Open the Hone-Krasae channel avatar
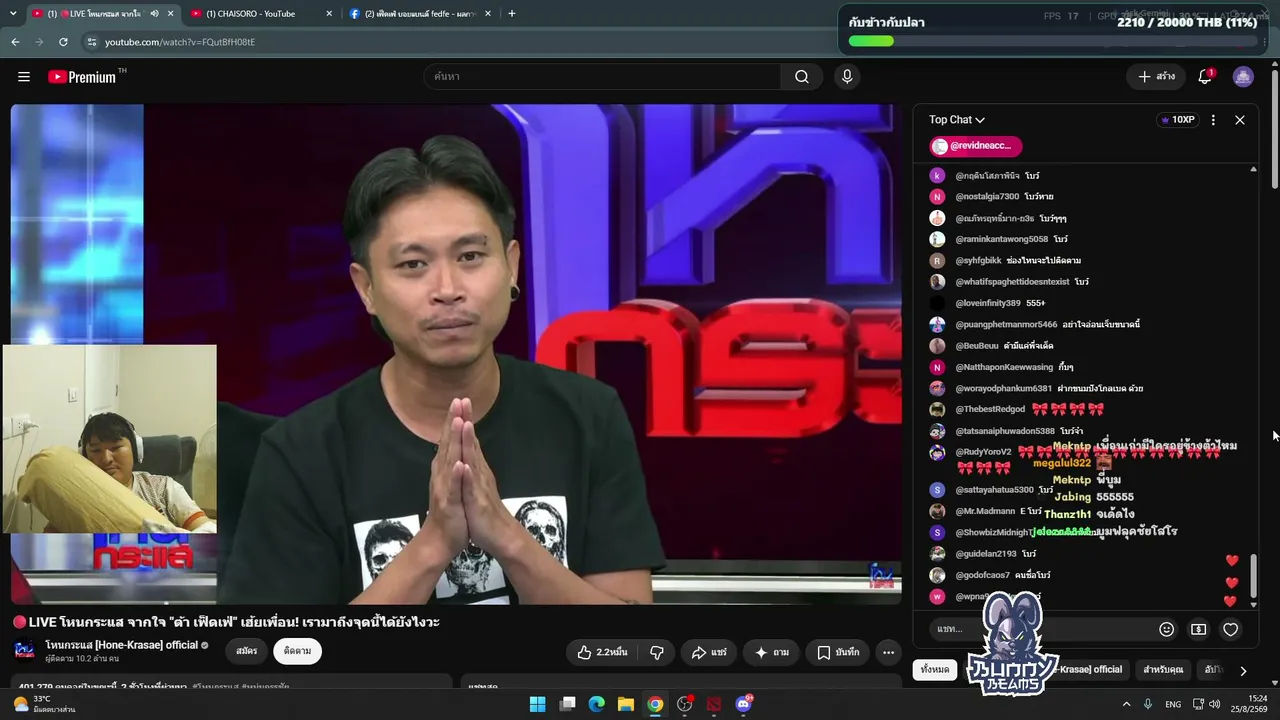The image size is (1280, 720). click(x=24, y=651)
